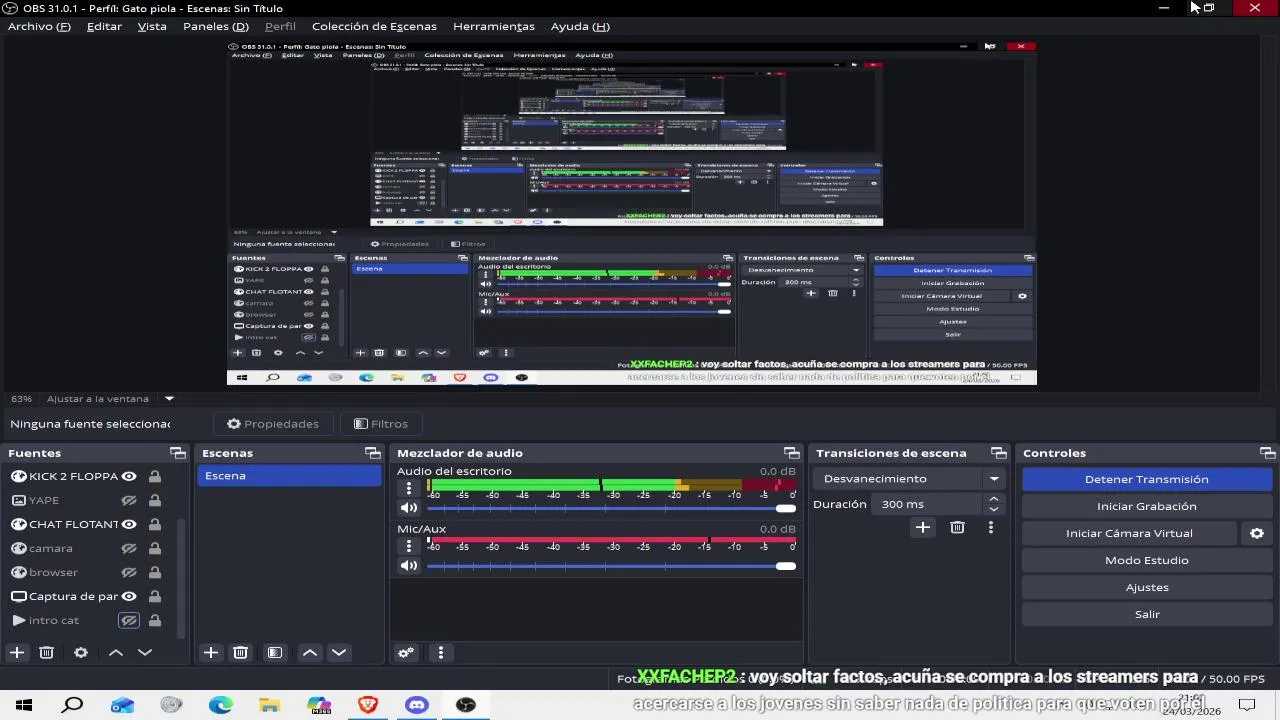Open the Colección de Escenas menu
Viewport: 1280px width, 720px height.
(374, 26)
